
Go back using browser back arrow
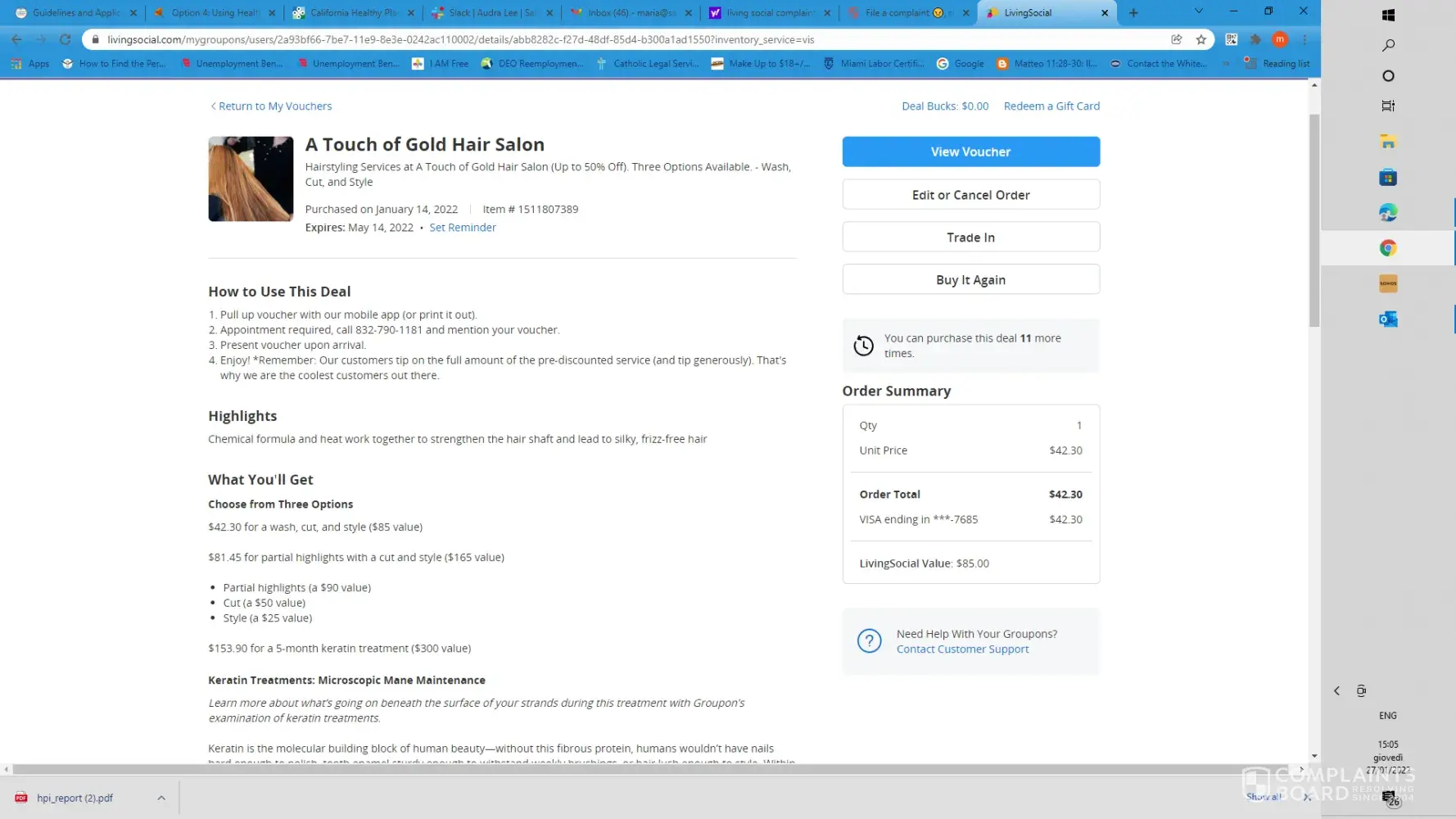point(16,39)
